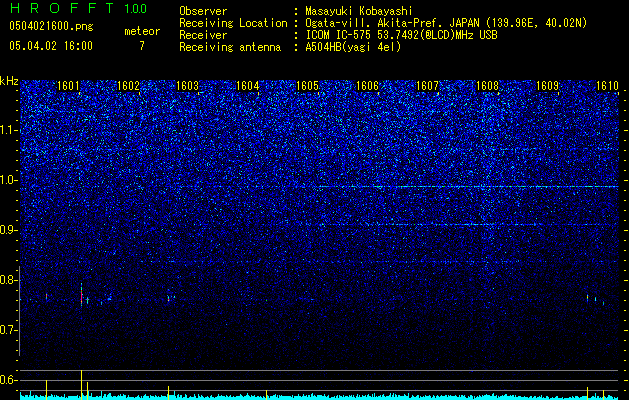The image size is (629, 400).
Task: Click the kHz axis unit label
Action: click(x=9, y=81)
